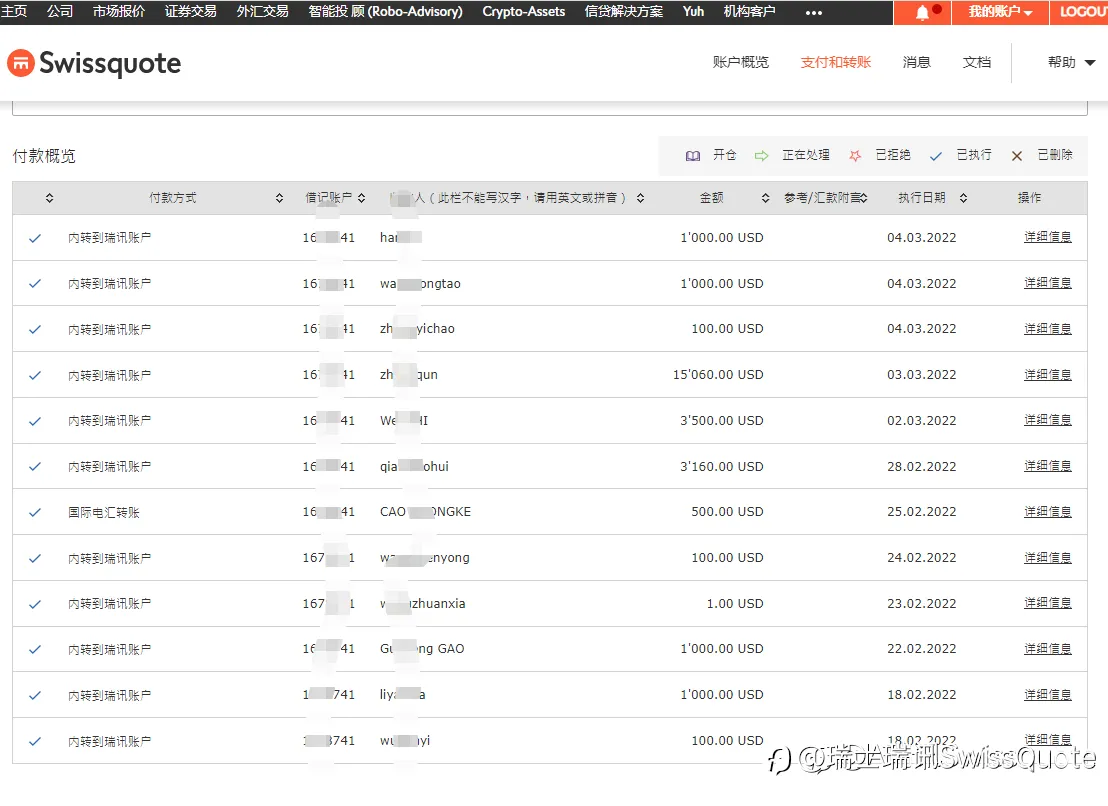Open the Crypto-Assets menu item
This screenshot has height=806, width=1108.
[524, 11]
